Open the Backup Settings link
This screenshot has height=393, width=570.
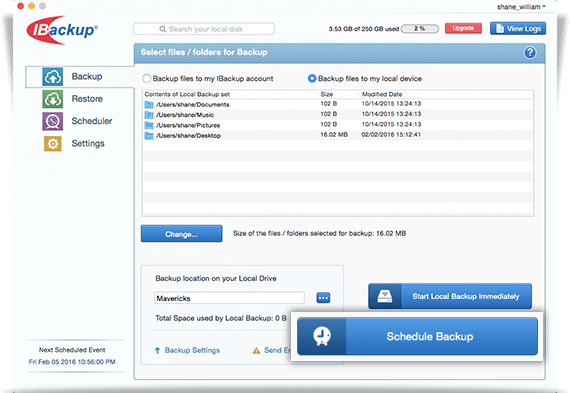(192, 350)
